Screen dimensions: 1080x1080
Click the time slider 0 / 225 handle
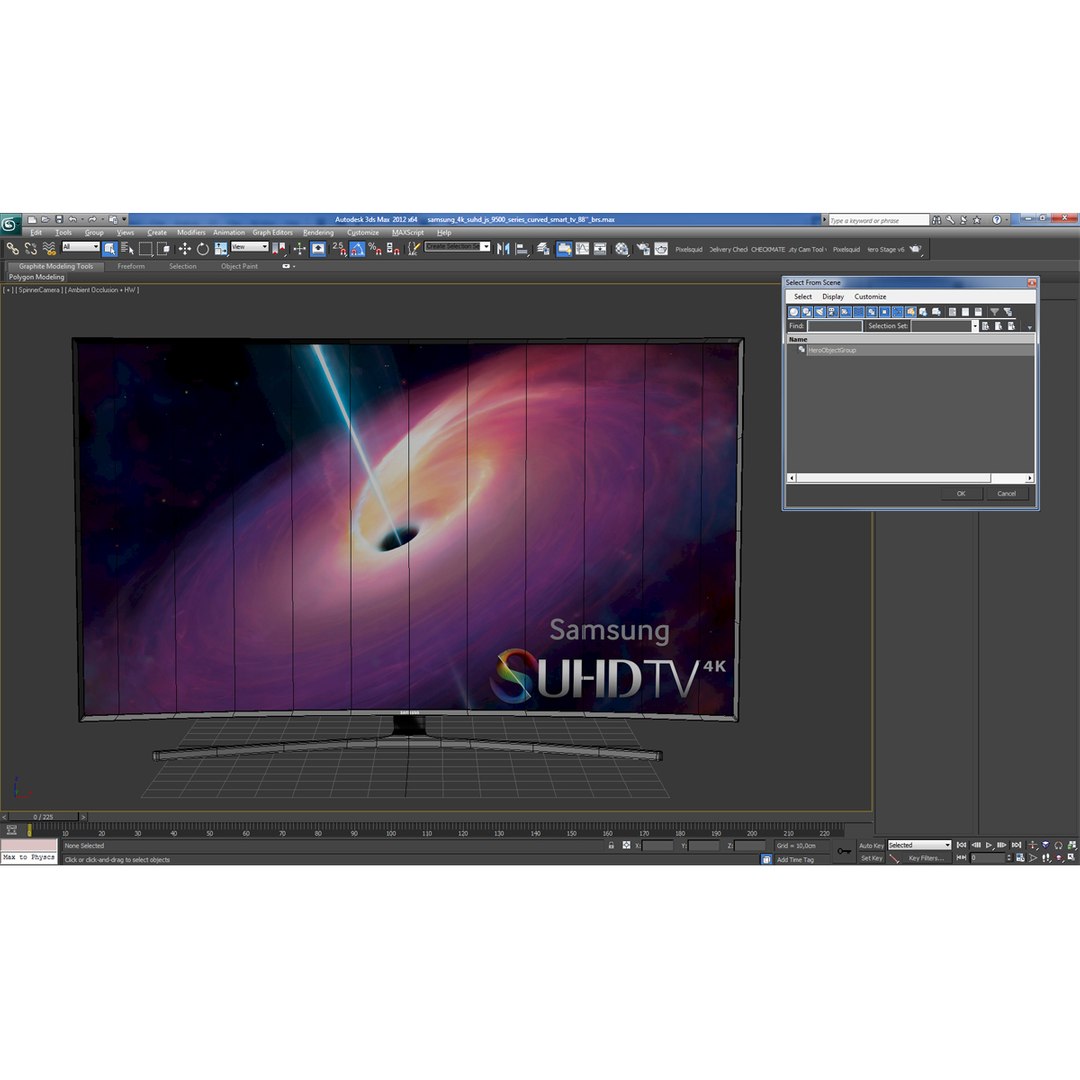(x=43, y=817)
